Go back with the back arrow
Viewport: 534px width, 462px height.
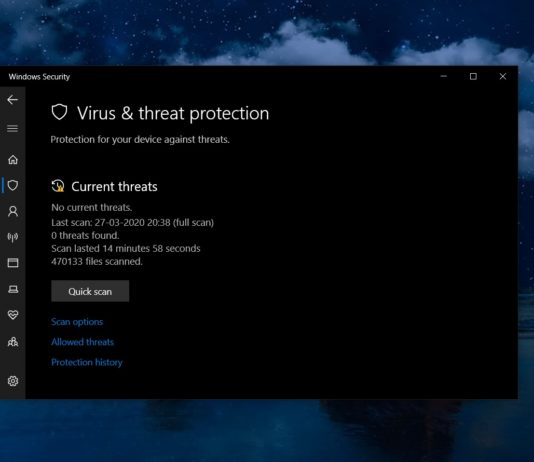click(x=13, y=99)
